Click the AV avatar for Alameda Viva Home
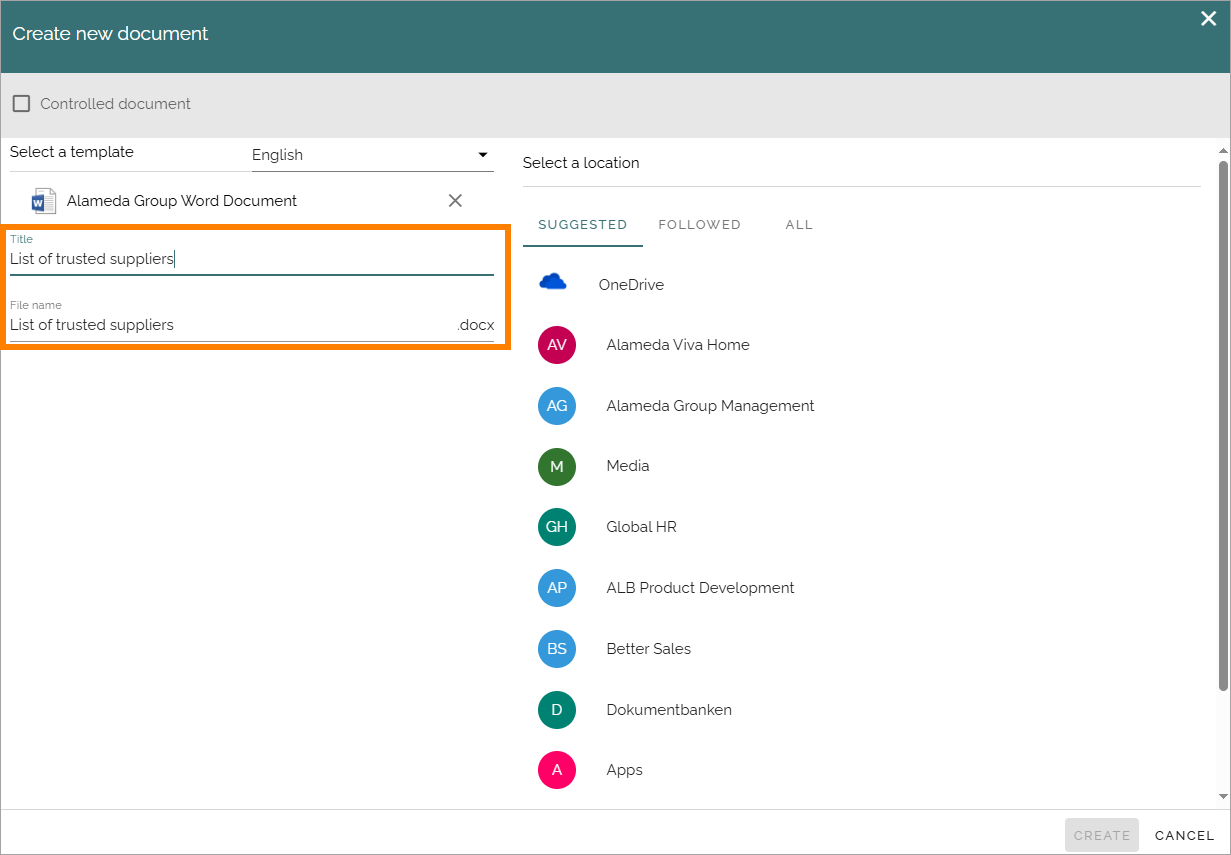 (x=557, y=345)
